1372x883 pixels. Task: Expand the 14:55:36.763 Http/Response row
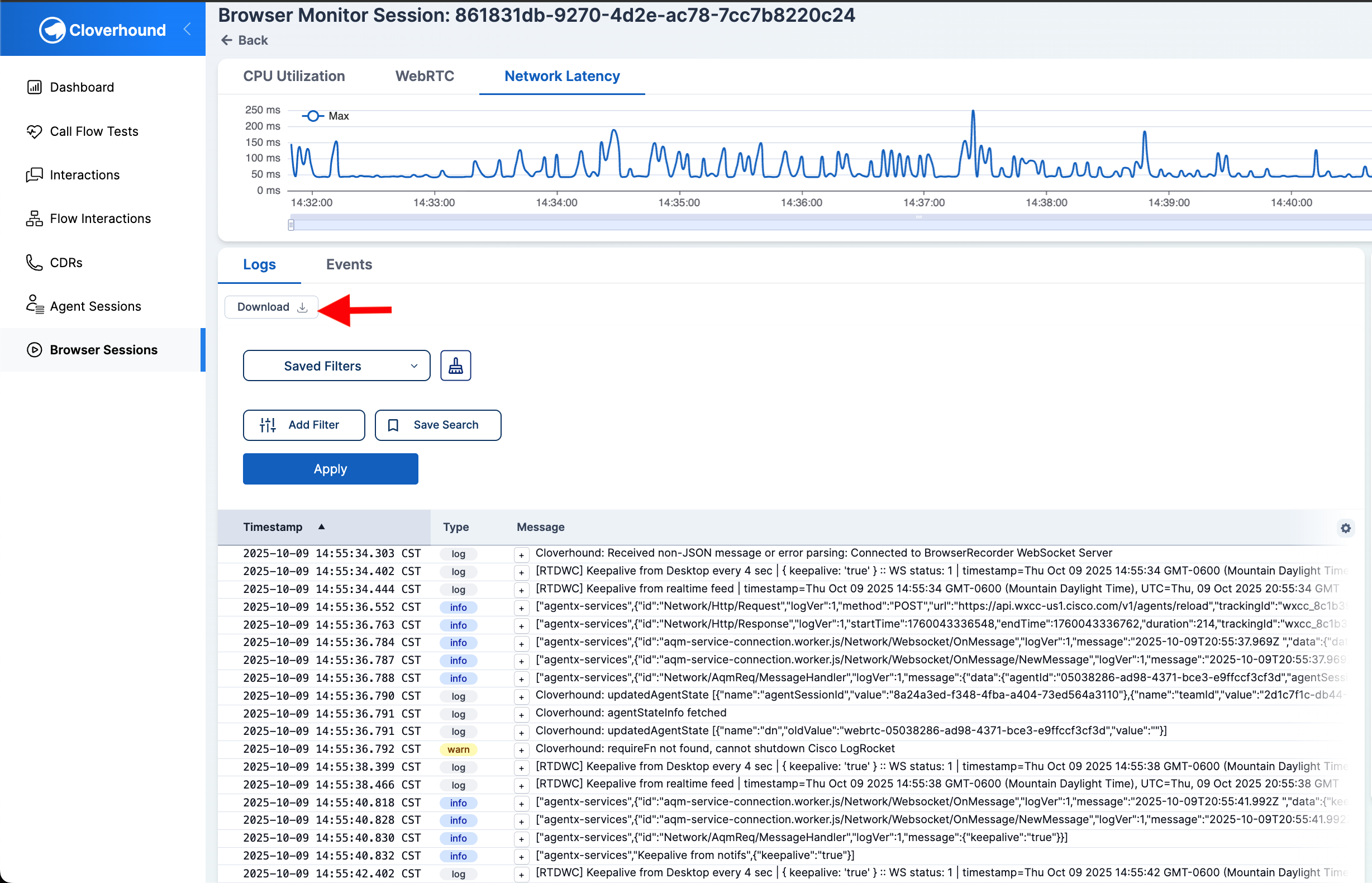click(521, 625)
